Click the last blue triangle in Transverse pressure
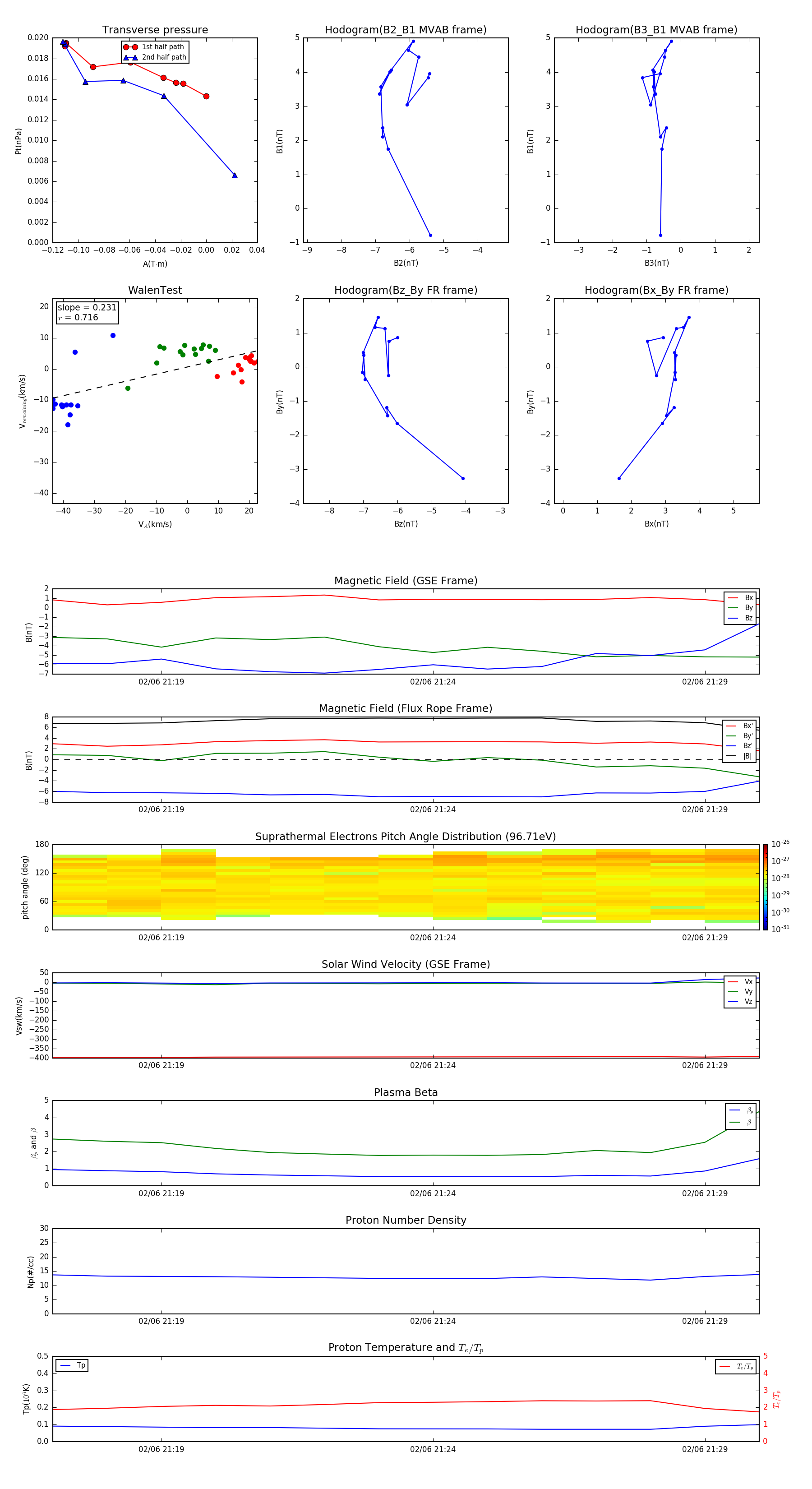This screenshot has width=812, height=1489. pos(235,175)
